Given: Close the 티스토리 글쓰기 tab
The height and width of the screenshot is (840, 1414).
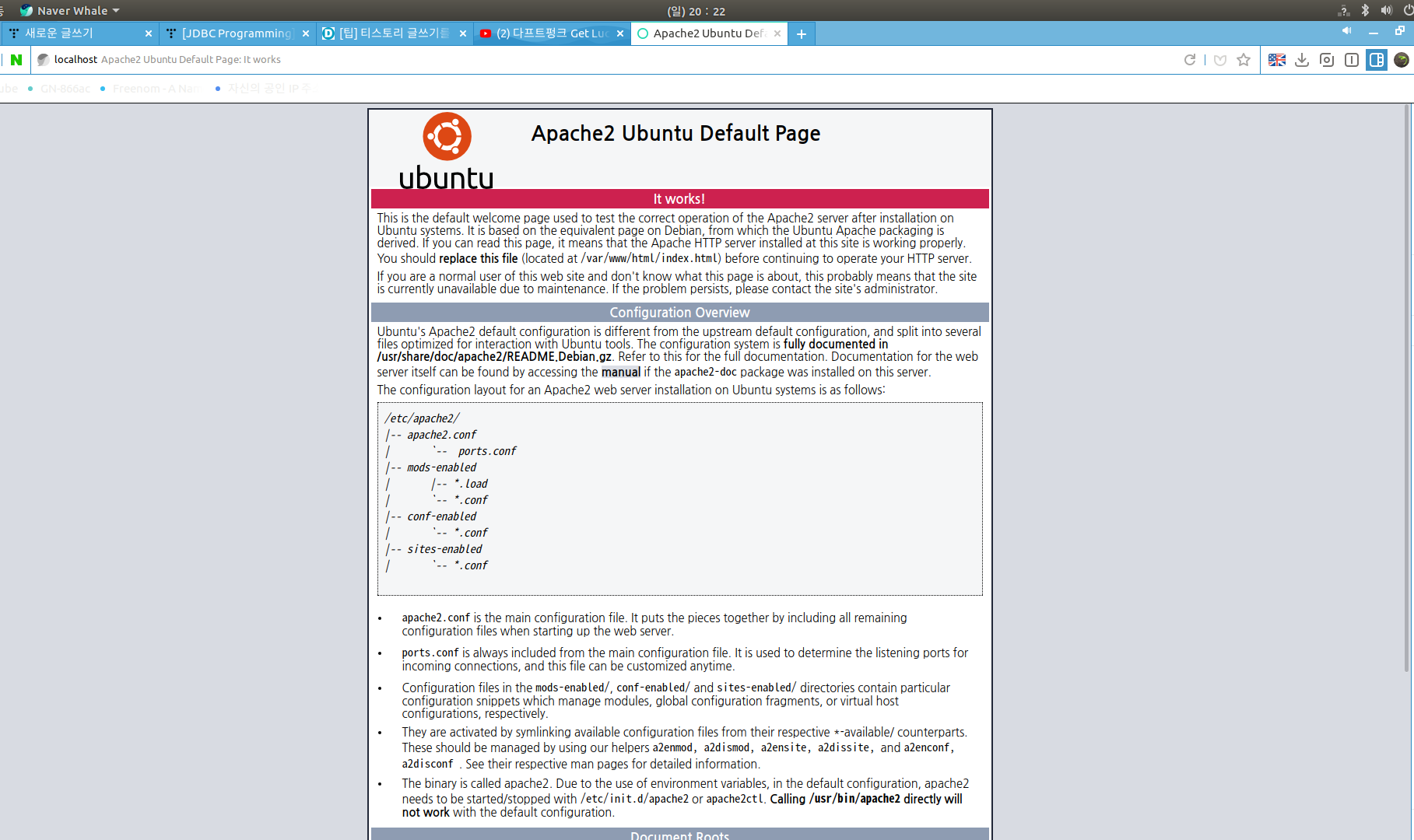Looking at the screenshot, I should (x=463, y=33).
